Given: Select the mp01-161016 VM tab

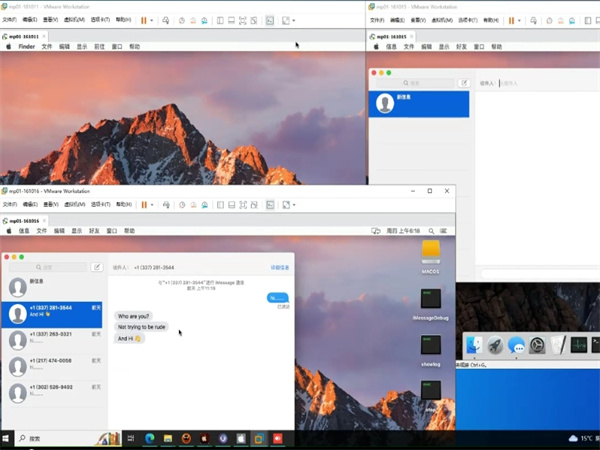Looking at the screenshot, I should click(x=24, y=219).
